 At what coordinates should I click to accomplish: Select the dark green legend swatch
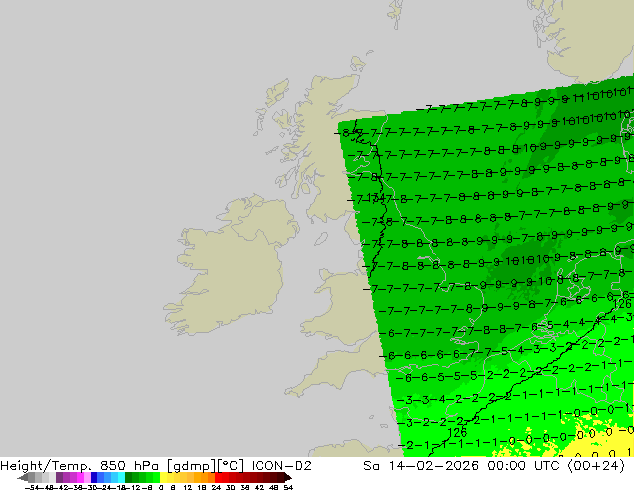[x=129, y=477]
